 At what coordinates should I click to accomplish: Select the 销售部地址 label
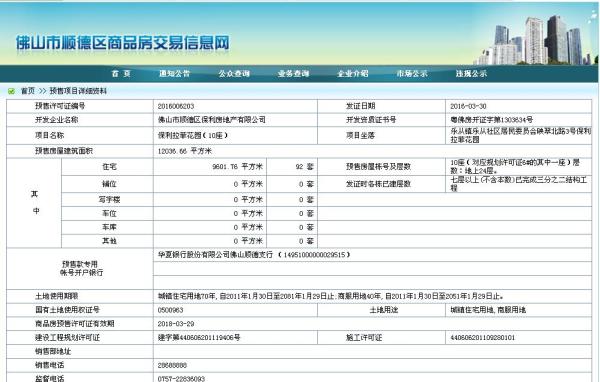click(x=53, y=351)
